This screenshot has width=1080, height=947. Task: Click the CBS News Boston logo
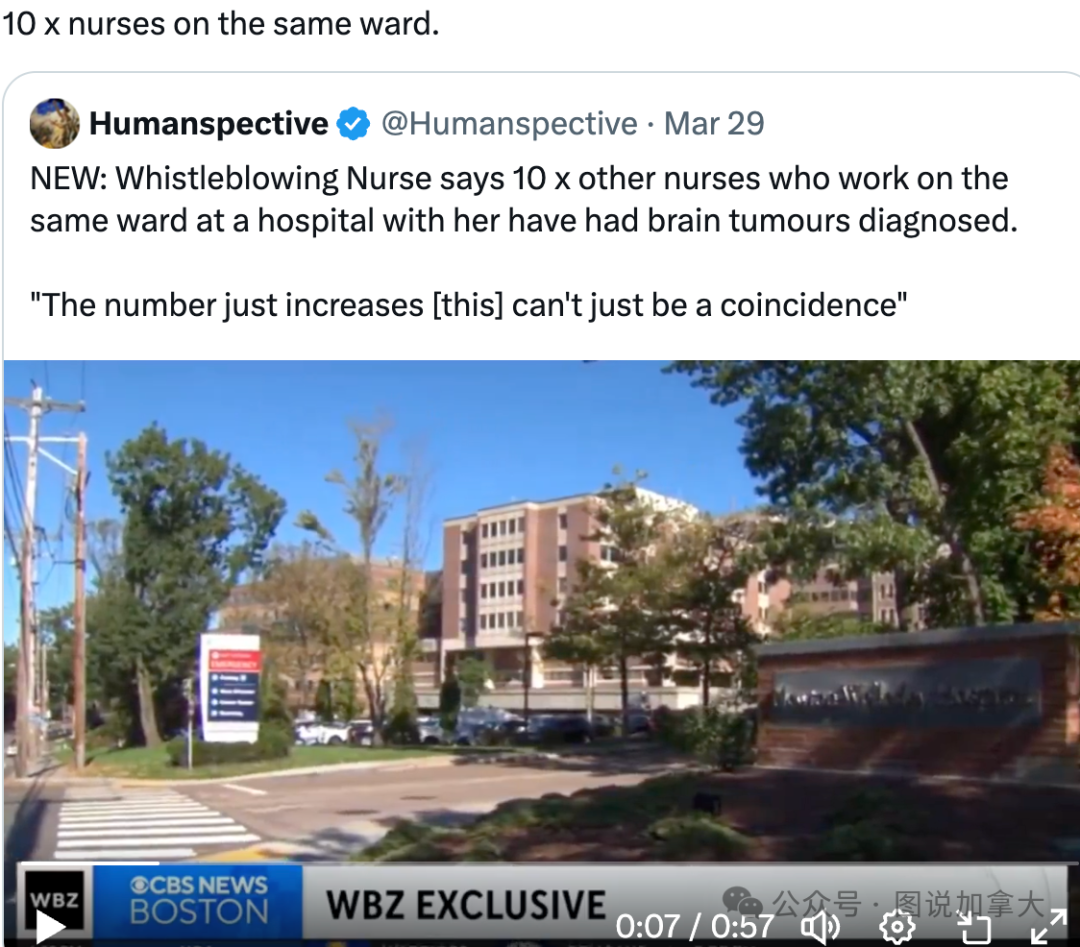click(x=198, y=899)
